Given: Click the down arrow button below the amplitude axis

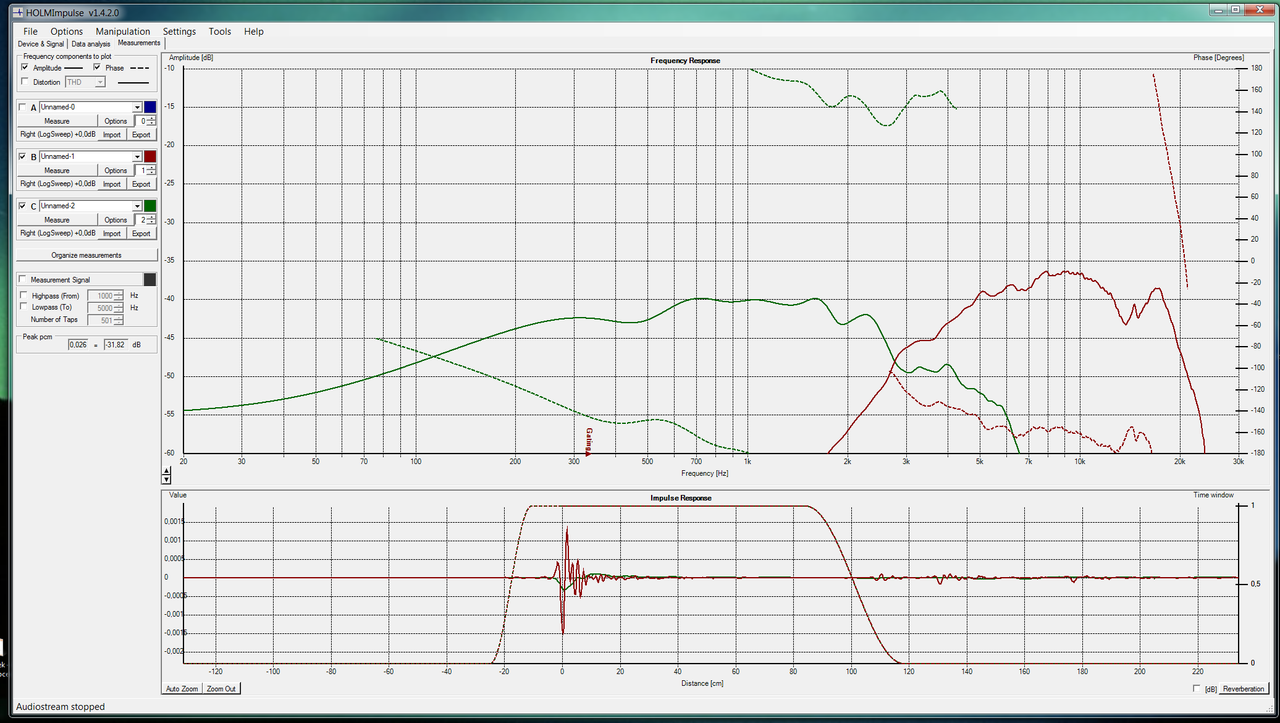Looking at the screenshot, I should click(x=168, y=479).
